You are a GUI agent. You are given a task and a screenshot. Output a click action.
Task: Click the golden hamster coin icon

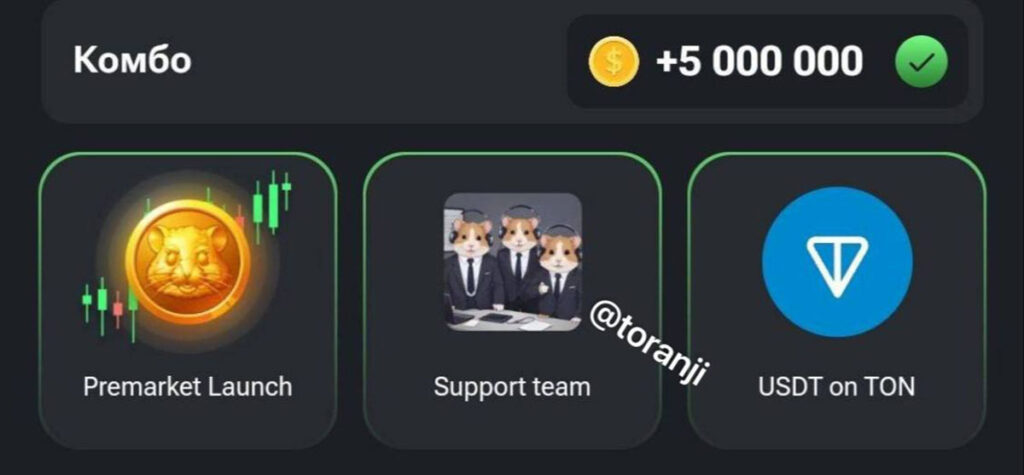coord(188,263)
